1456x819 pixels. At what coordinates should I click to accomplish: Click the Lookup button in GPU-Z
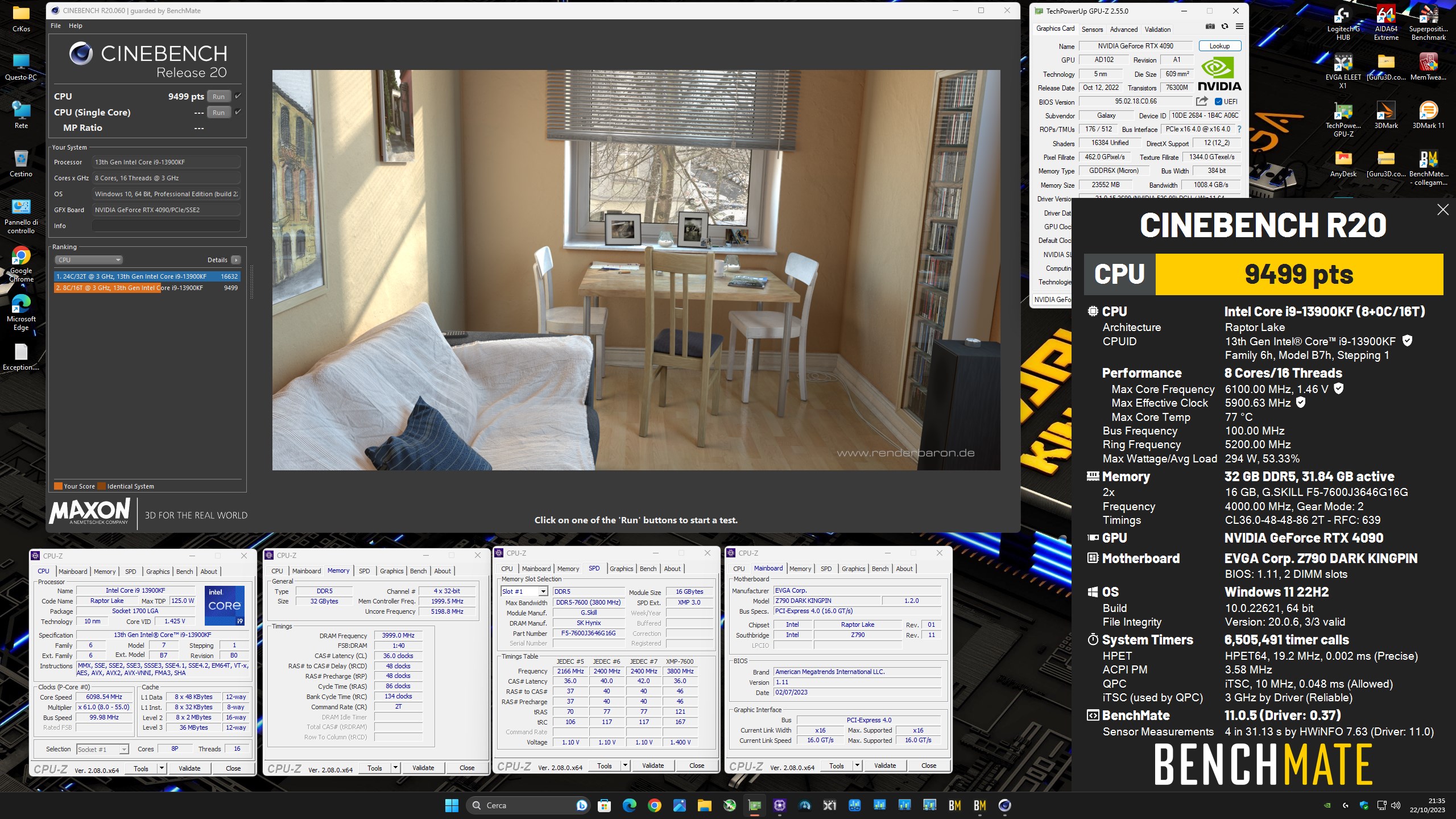click(1219, 46)
